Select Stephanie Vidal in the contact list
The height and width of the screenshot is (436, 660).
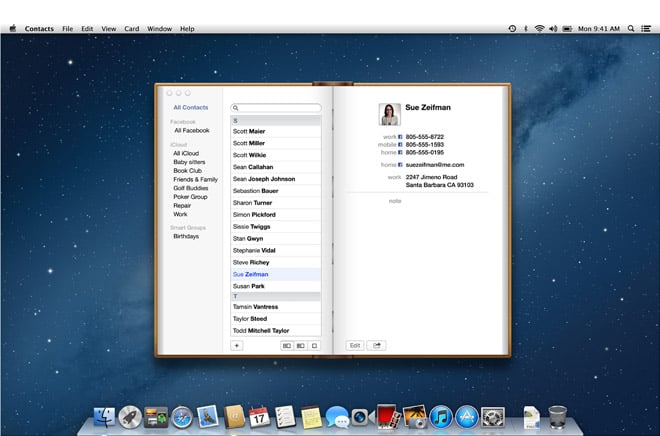(x=254, y=251)
